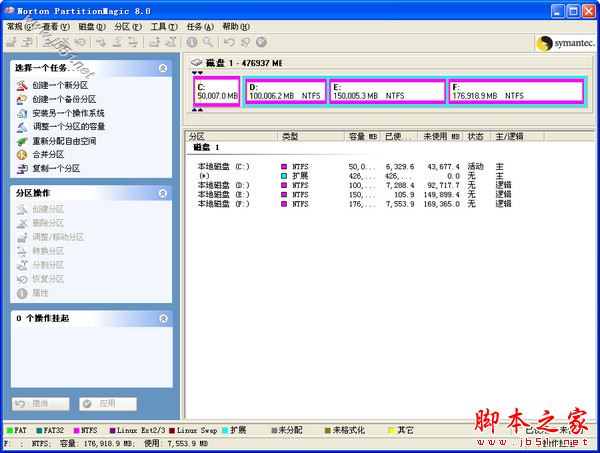The width and height of the screenshot is (600, 453).
Task: Open the 帮助 menu
Action: [x=236, y=27]
